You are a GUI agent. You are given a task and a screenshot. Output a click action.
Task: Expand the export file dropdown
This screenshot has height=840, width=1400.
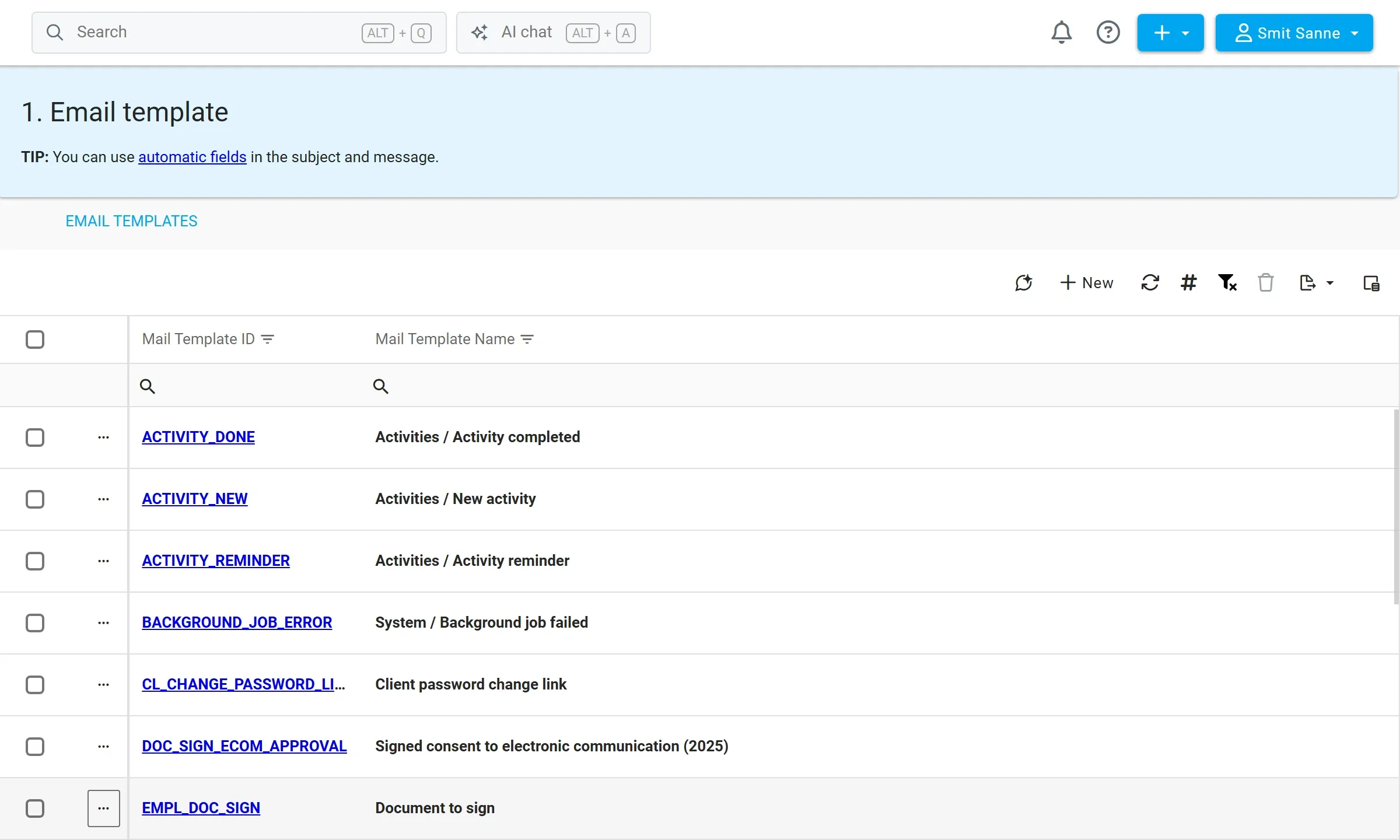point(1316,283)
